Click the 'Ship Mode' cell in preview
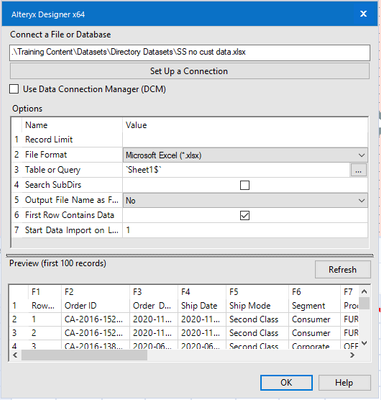 257,306
